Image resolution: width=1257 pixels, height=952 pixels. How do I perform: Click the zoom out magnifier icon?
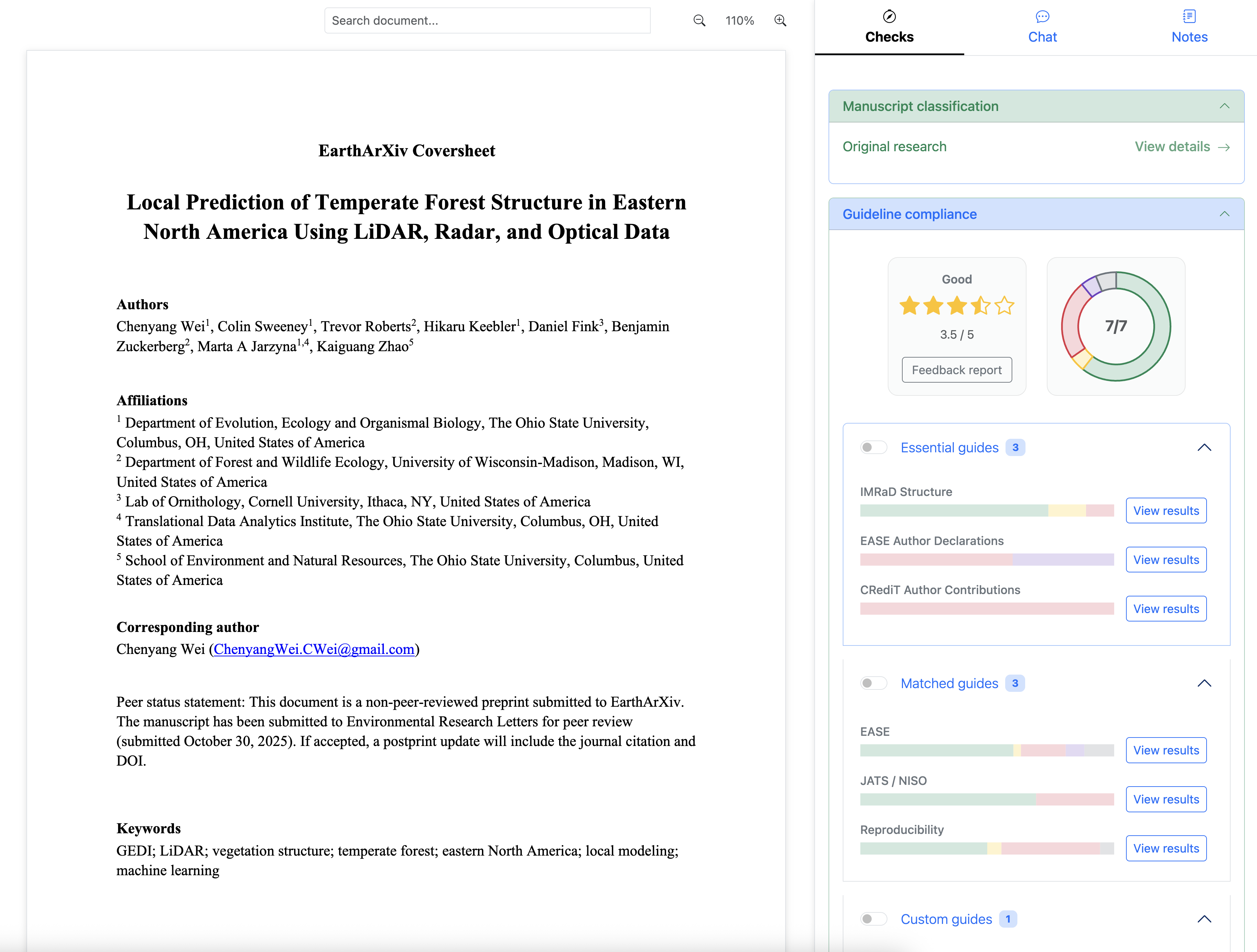(x=699, y=21)
